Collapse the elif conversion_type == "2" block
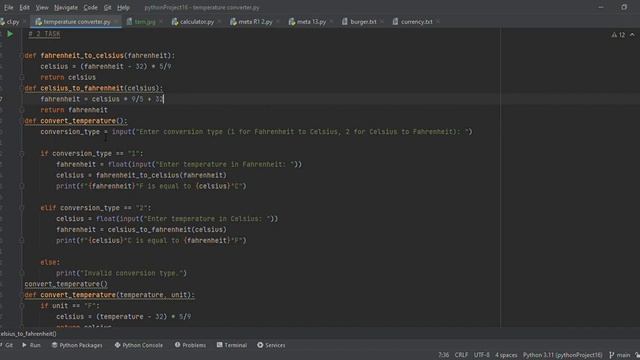 click(x=22, y=208)
